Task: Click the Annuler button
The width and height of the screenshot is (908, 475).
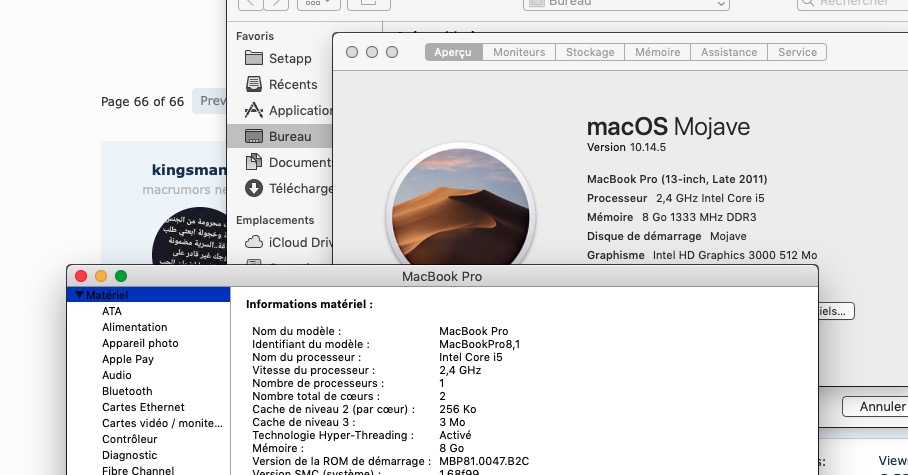Action: pyautogui.click(x=876, y=407)
